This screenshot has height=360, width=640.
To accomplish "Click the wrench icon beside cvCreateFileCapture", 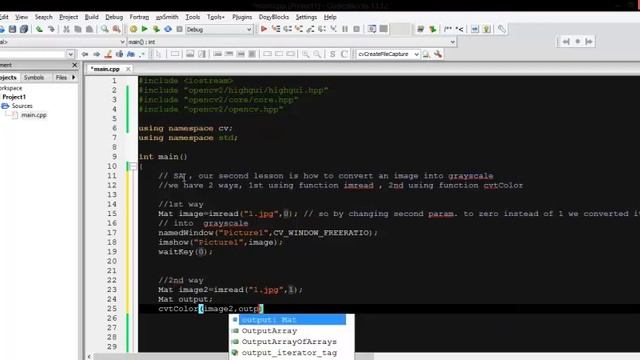I will coord(438,54).
